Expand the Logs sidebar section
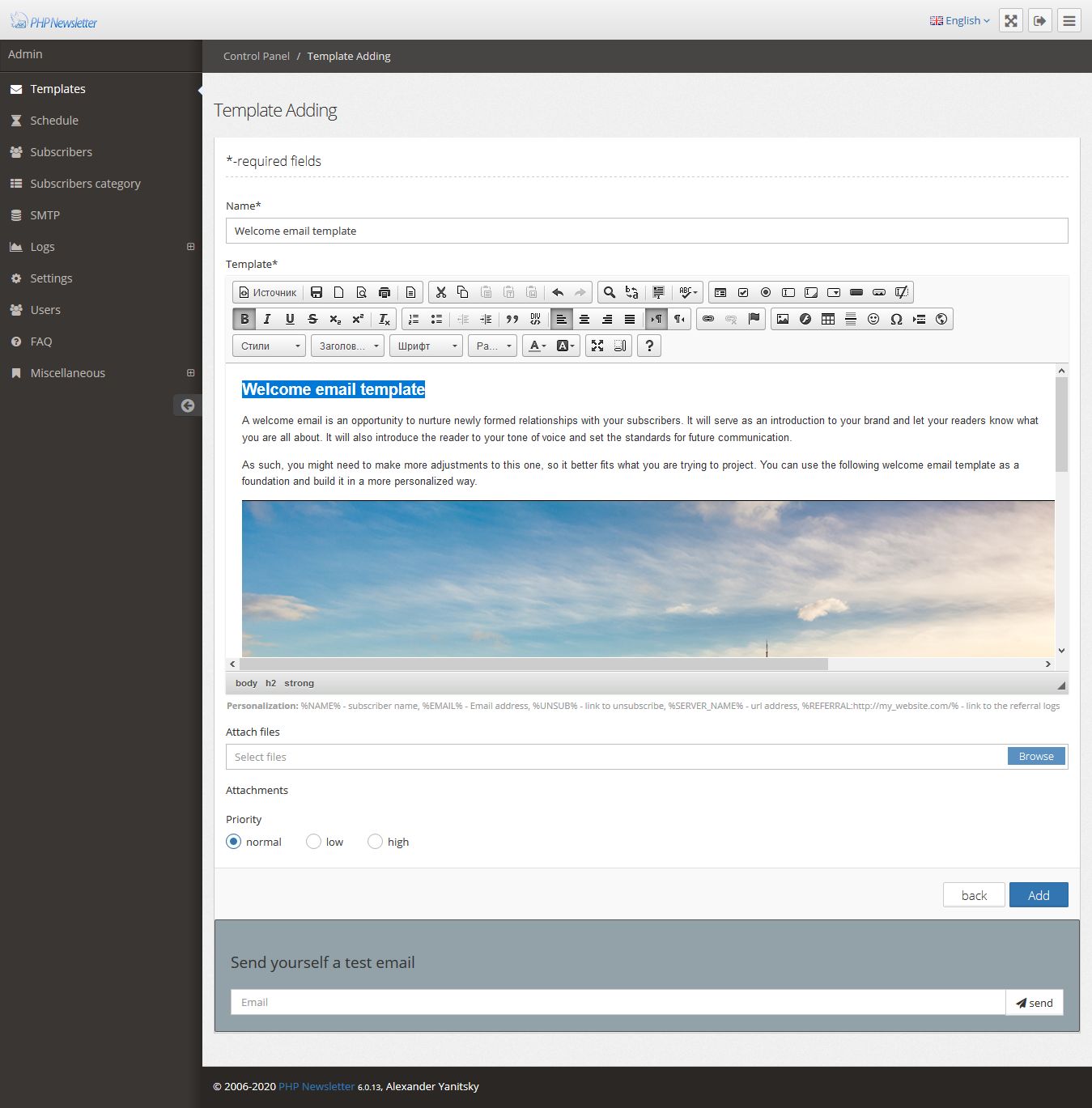 click(191, 247)
